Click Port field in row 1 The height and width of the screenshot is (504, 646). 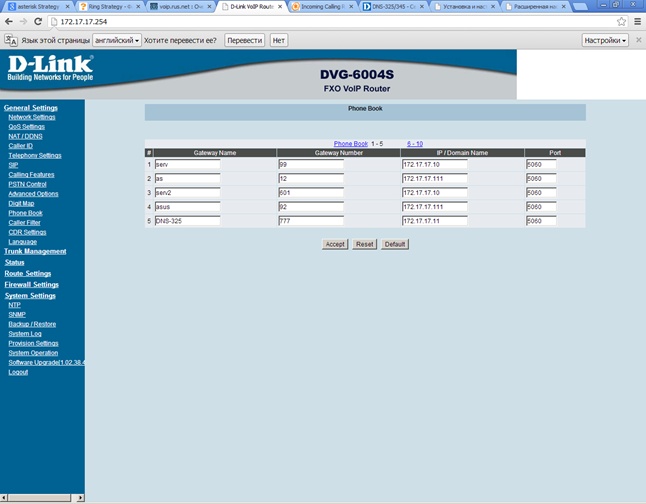coord(541,164)
